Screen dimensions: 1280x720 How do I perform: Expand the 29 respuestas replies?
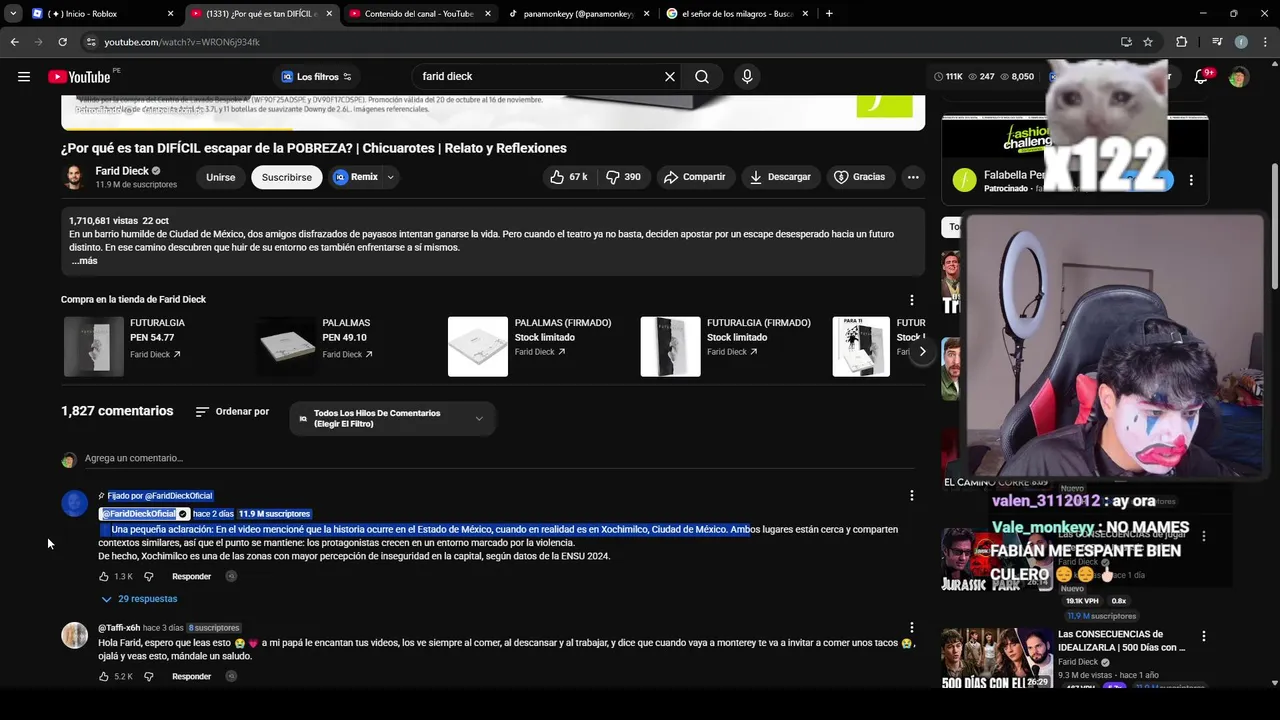point(139,599)
